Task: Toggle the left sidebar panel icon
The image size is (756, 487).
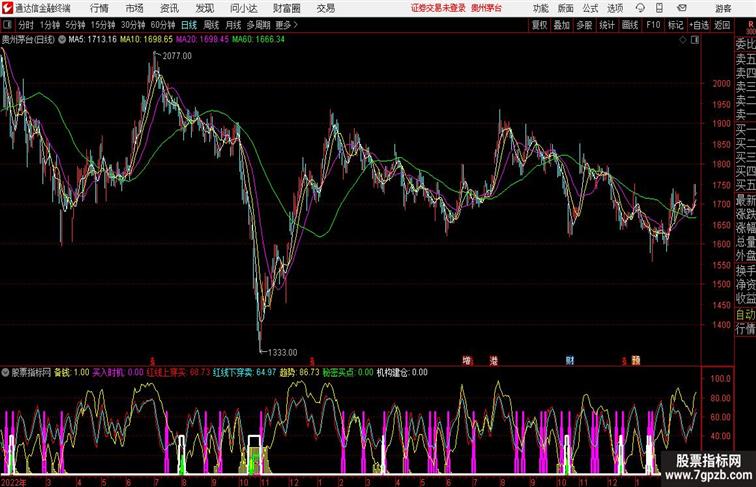Action: (x=7, y=25)
